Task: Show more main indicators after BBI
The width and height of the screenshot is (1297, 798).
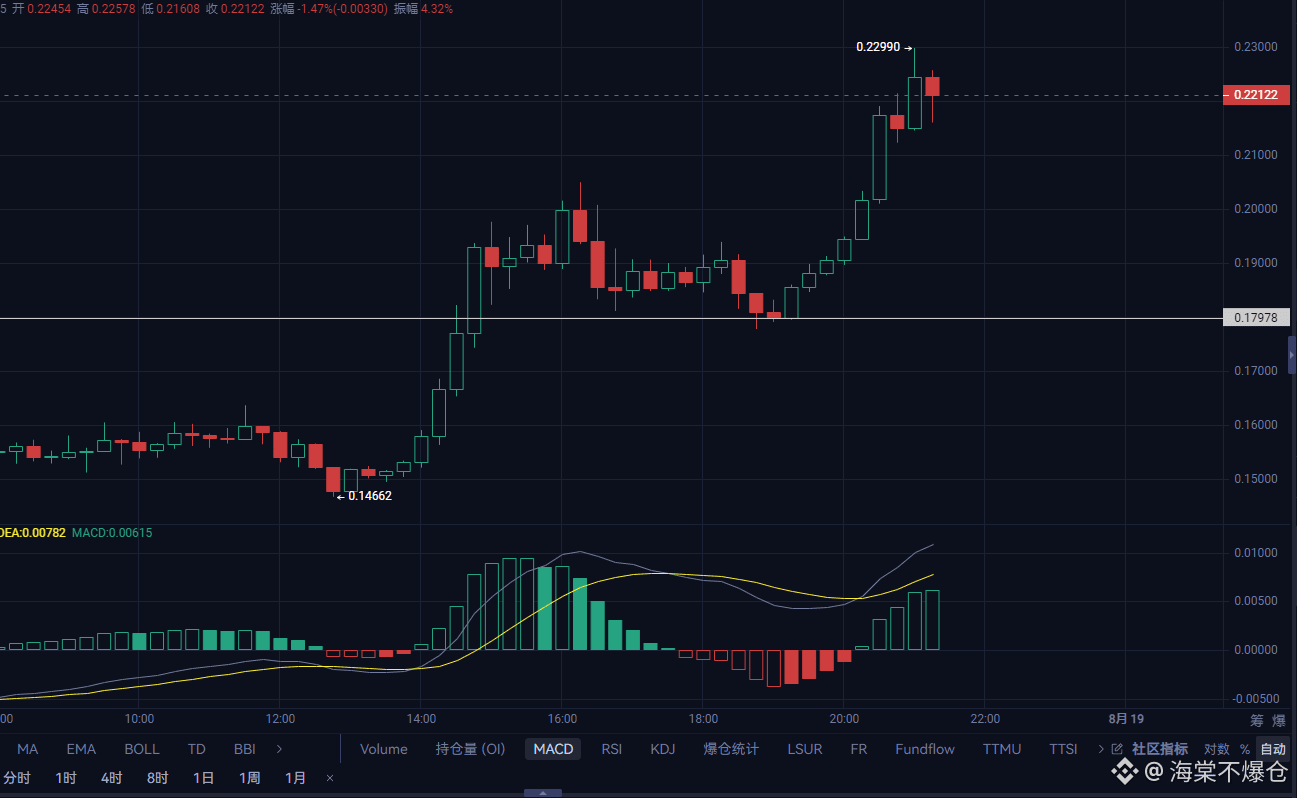Action: click(x=279, y=749)
